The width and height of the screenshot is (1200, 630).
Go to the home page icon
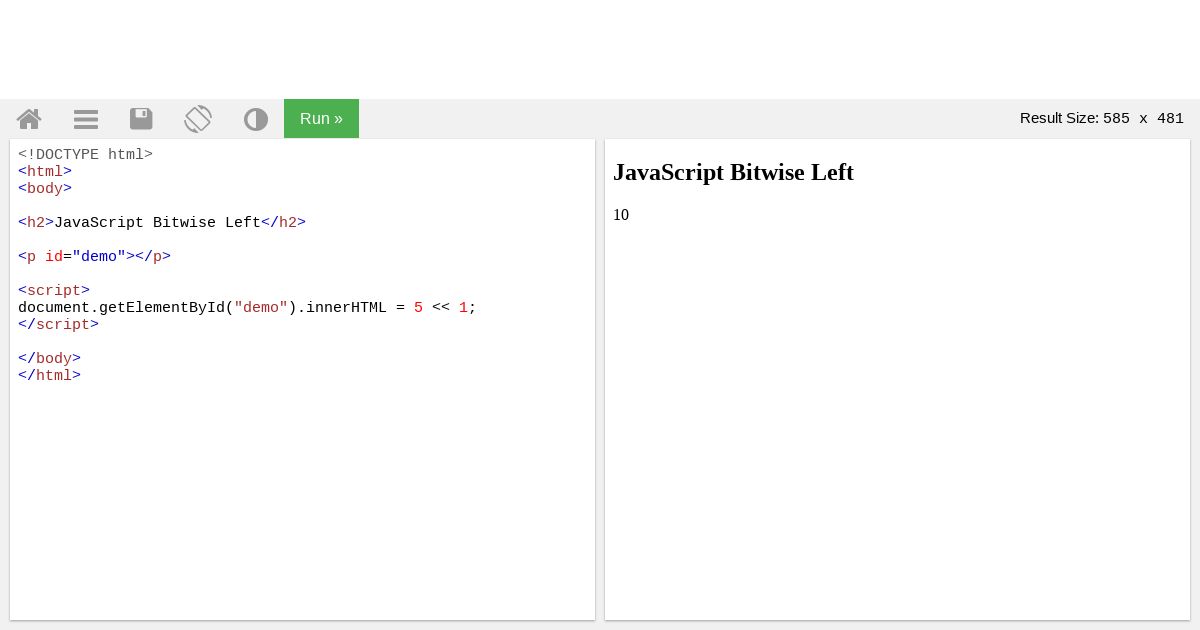coord(29,119)
